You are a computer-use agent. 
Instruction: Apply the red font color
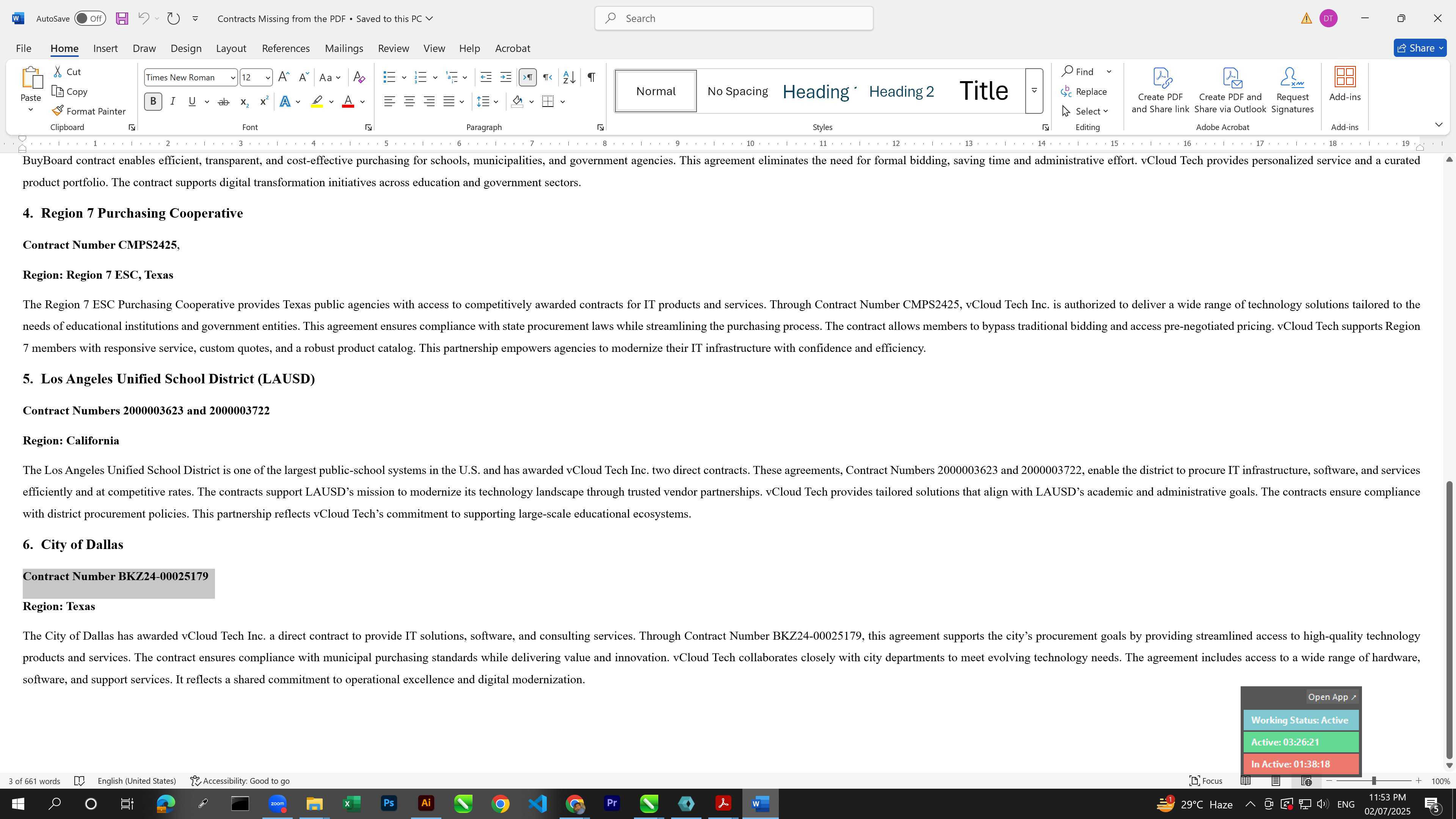(x=348, y=101)
